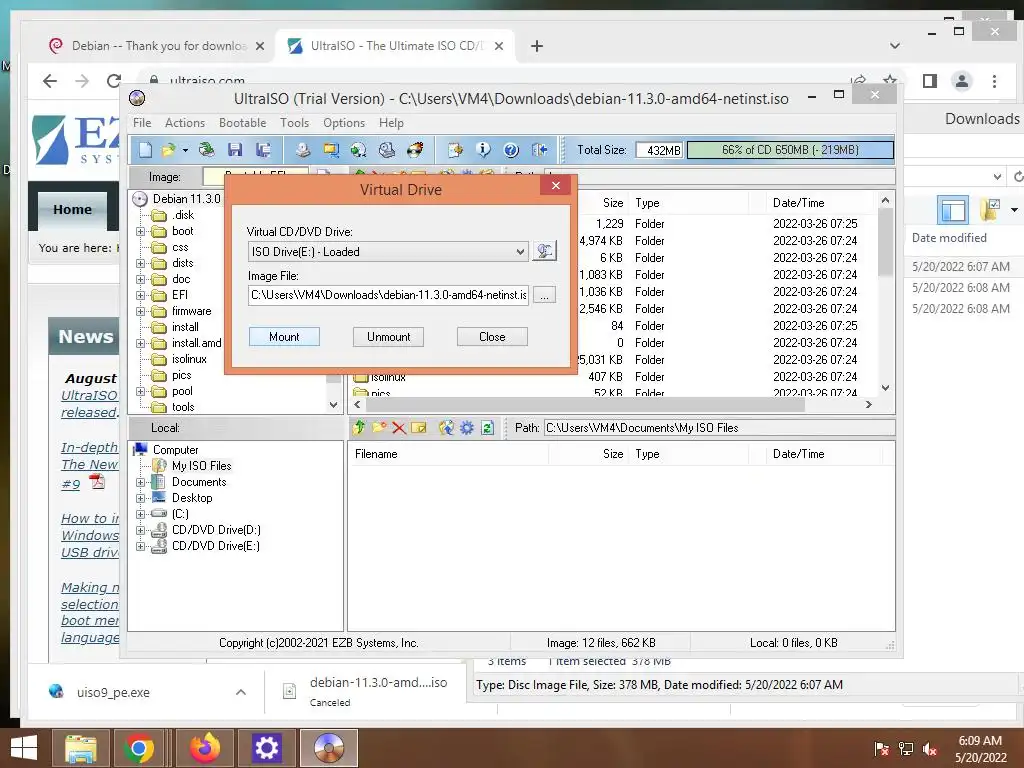1024x768 pixels.
Task: Switch to the Debian download browser tab
Action: (157, 46)
